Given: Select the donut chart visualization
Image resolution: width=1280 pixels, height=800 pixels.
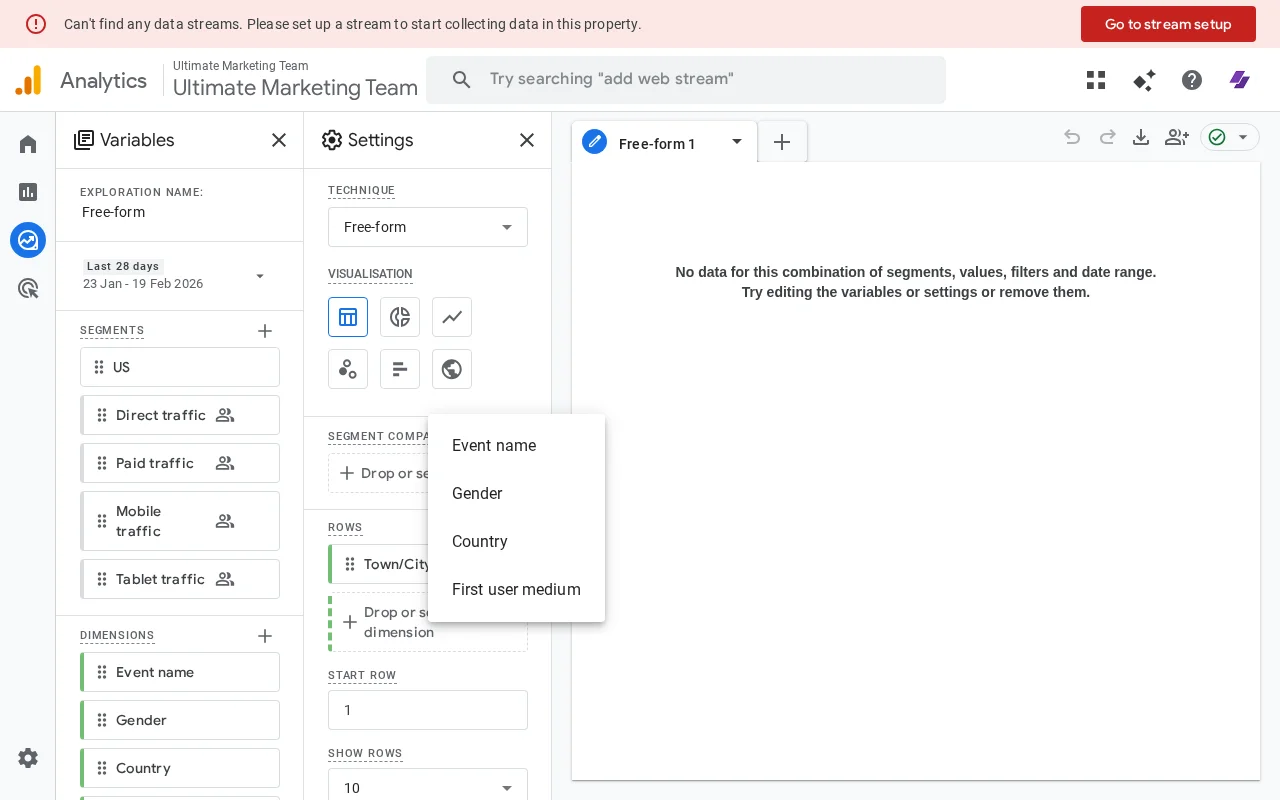Looking at the screenshot, I should click(400, 317).
